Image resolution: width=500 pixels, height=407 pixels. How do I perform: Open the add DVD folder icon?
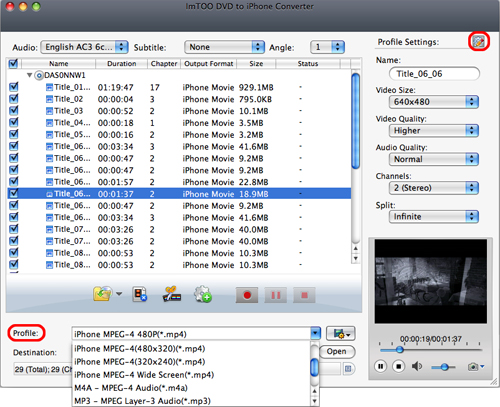pos(103,294)
